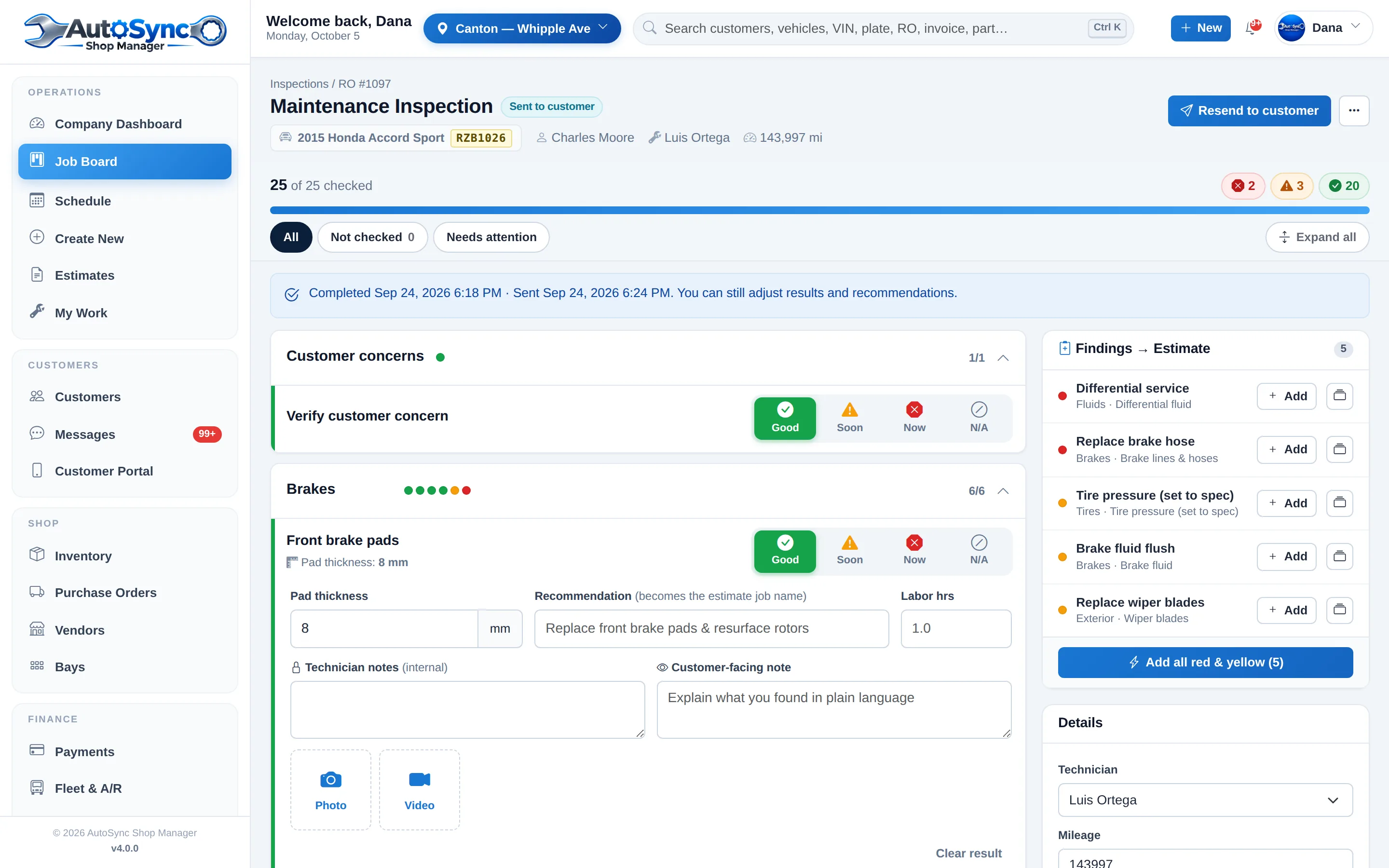This screenshot has height=868, width=1389.
Task: Open the Bays page
Action: (124, 666)
